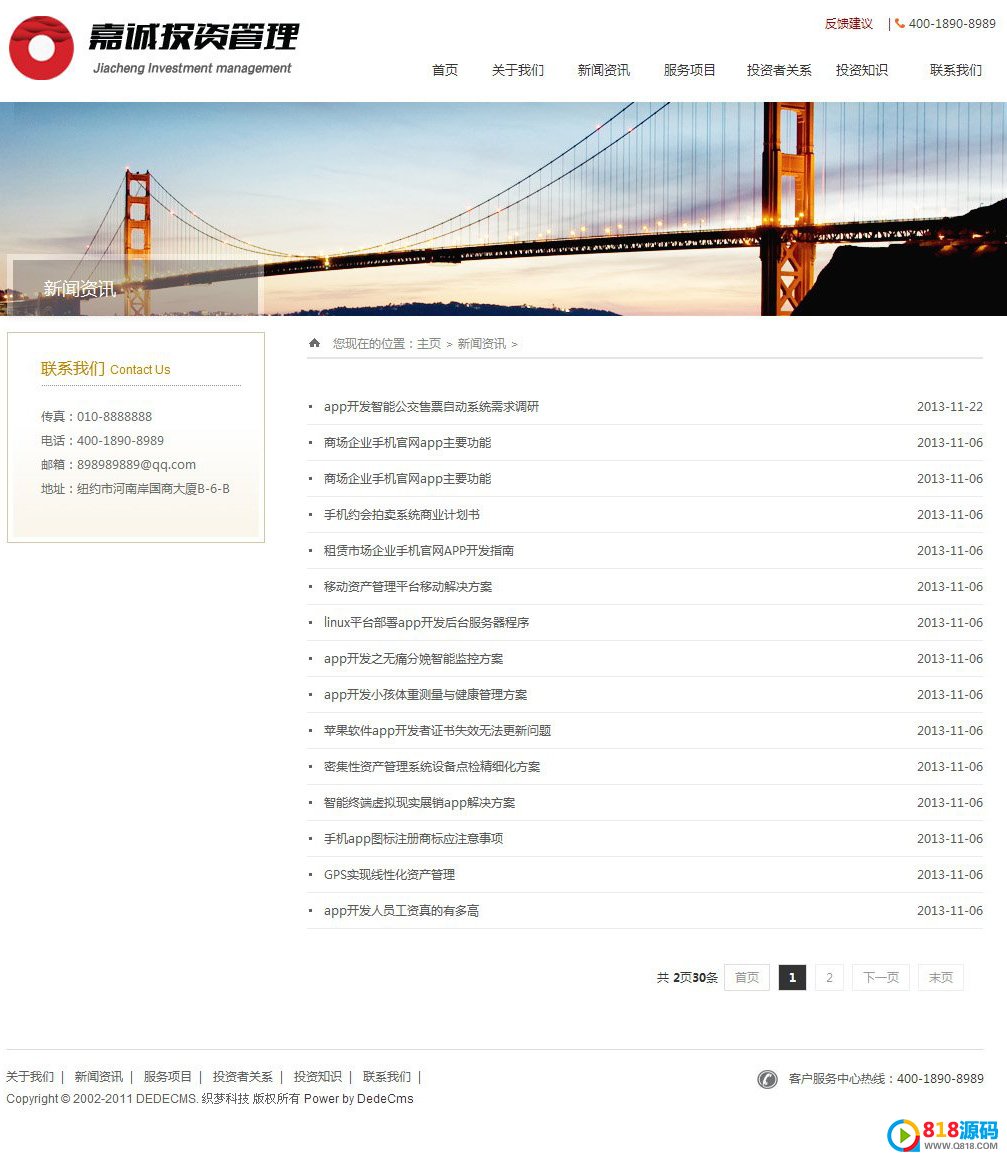Click the phone icon beside 400-1890-8989 at top
The width and height of the screenshot is (1007, 1157).
[899, 24]
